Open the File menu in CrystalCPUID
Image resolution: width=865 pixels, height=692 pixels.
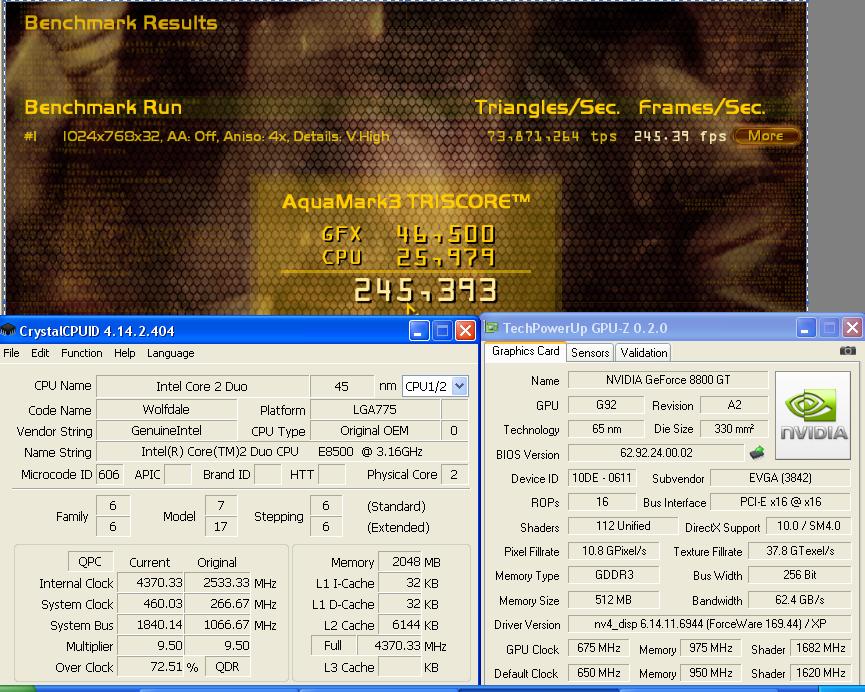[x=11, y=353]
